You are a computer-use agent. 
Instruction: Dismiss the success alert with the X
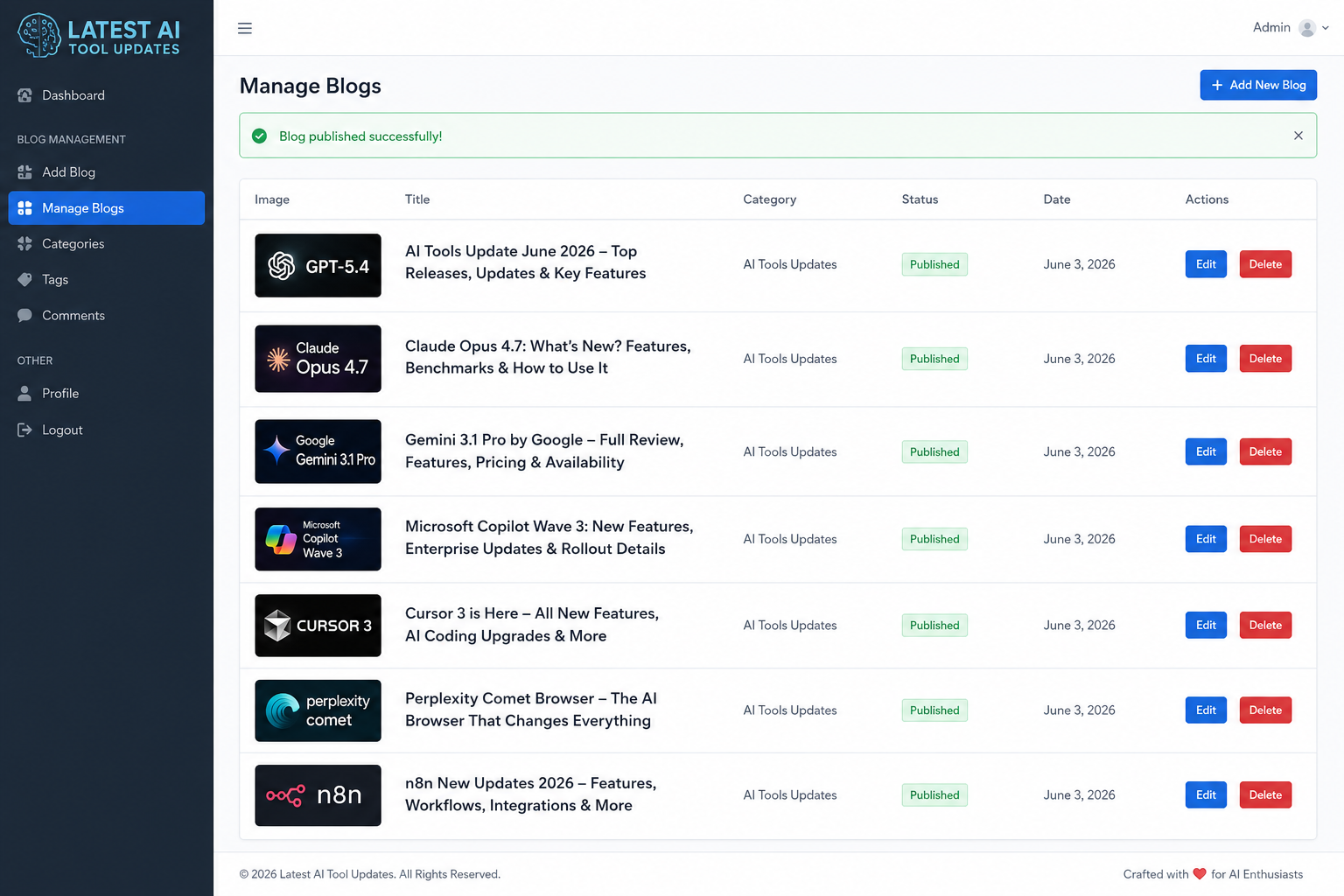pyautogui.click(x=1298, y=136)
